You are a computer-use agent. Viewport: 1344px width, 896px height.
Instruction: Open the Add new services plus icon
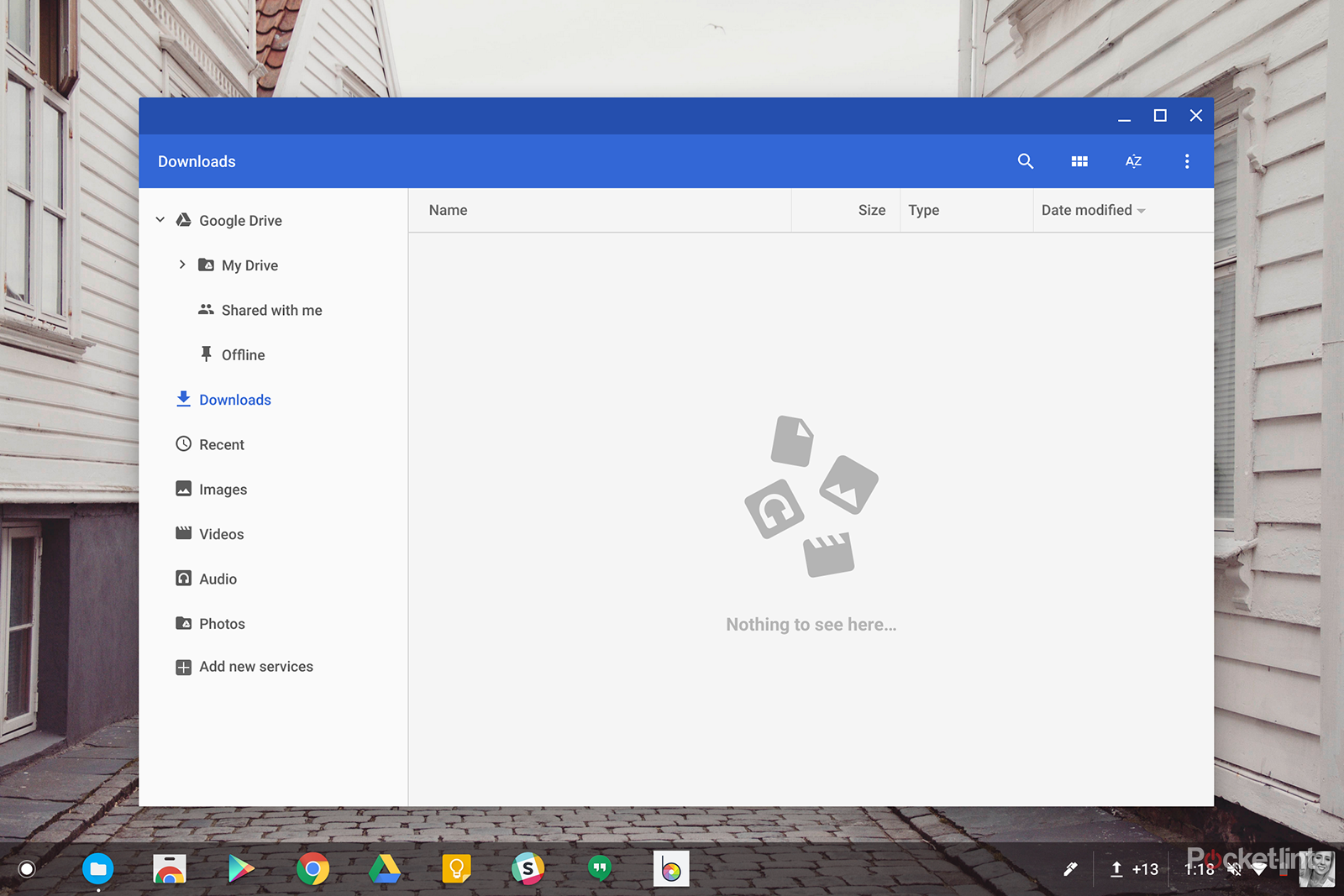pyautogui.click(x=183, y=666)
